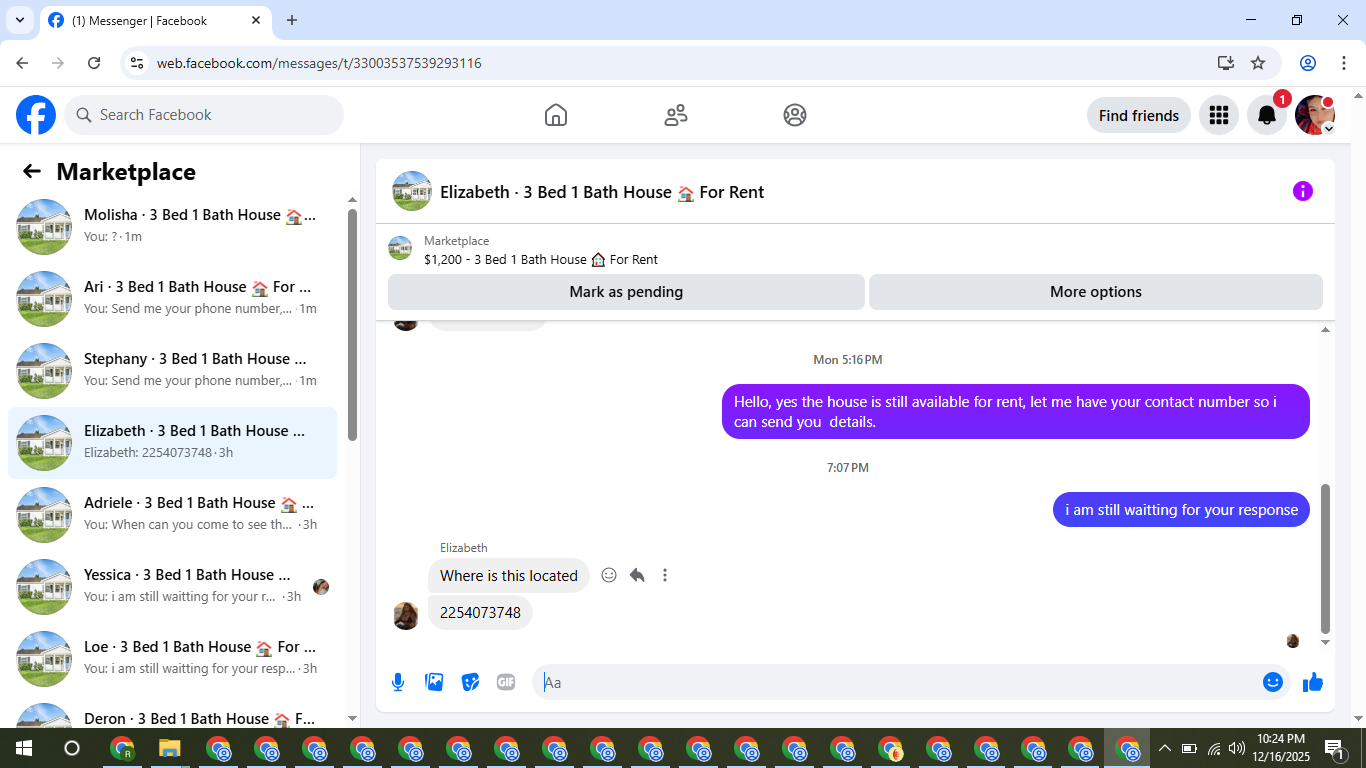Open Elizabeth conversation in list

pos(172,442)
